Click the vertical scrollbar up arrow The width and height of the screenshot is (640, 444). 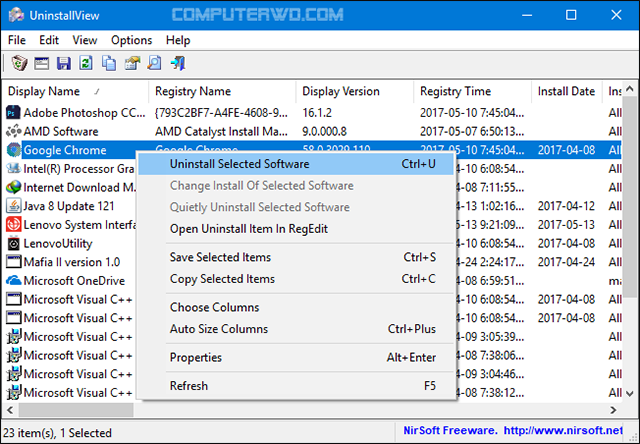(x=629, y=89)
